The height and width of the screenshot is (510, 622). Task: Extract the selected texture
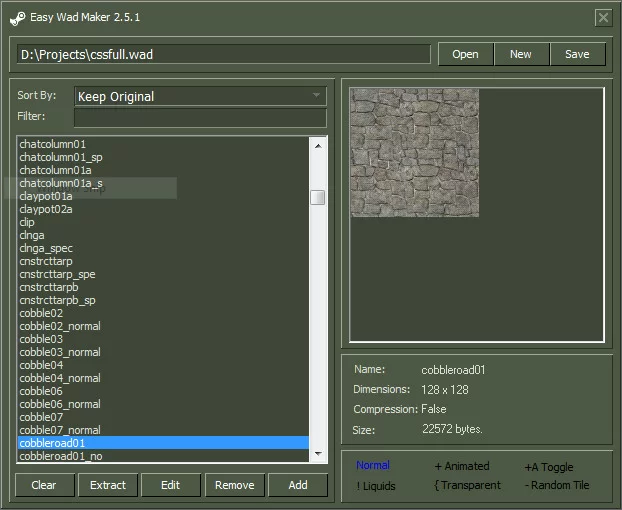pos(108,485)
